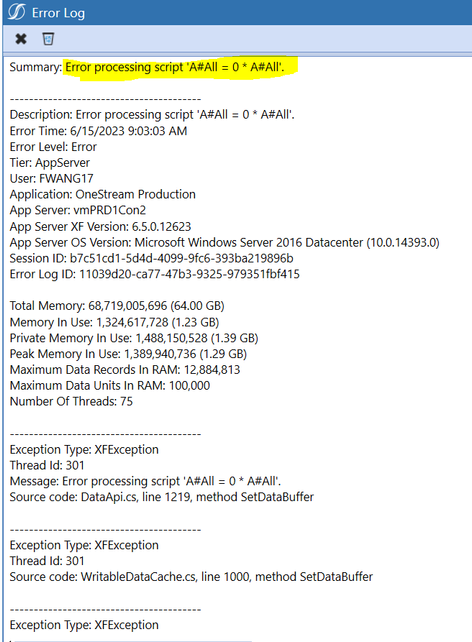Viewport: 472px width, 642px height.
Task: Click the Description error line
Action: point(152,115)
